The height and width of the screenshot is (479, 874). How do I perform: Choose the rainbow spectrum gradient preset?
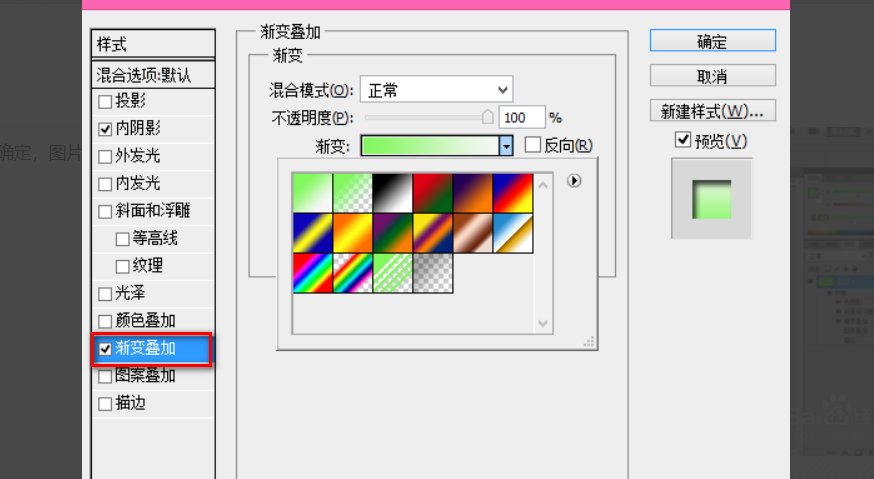312,272
